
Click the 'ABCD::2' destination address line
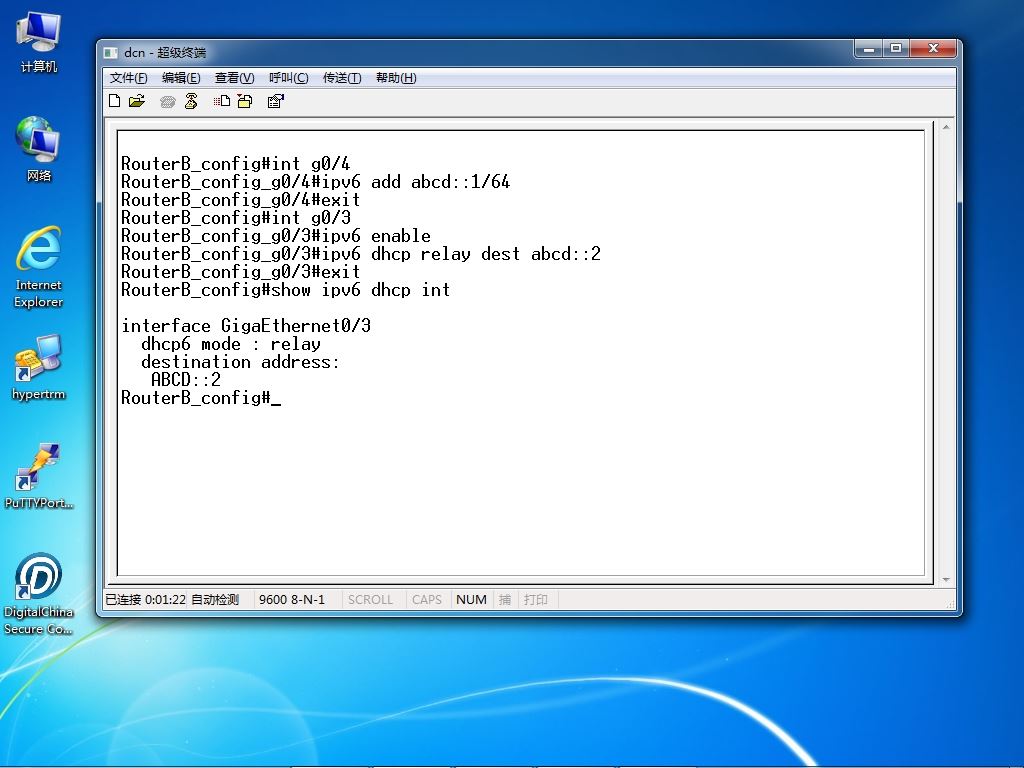(x=186, y=380)
